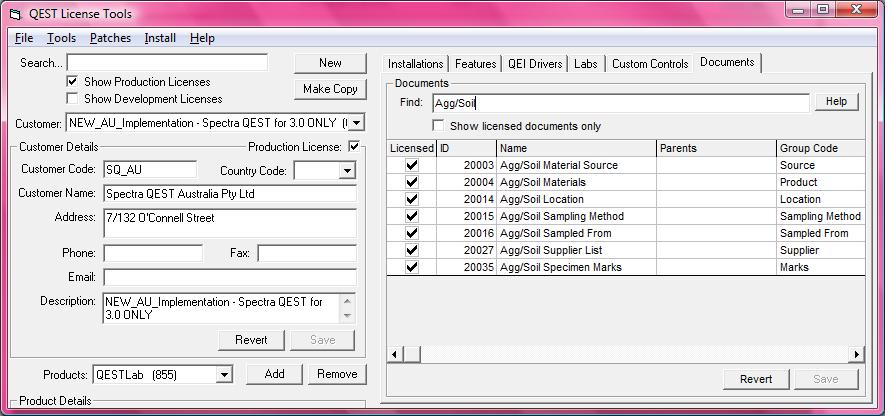This screenshot has width=890, height=416.
Task: Enable Show Development Licenses checkbox
Action: coord(72,99)
